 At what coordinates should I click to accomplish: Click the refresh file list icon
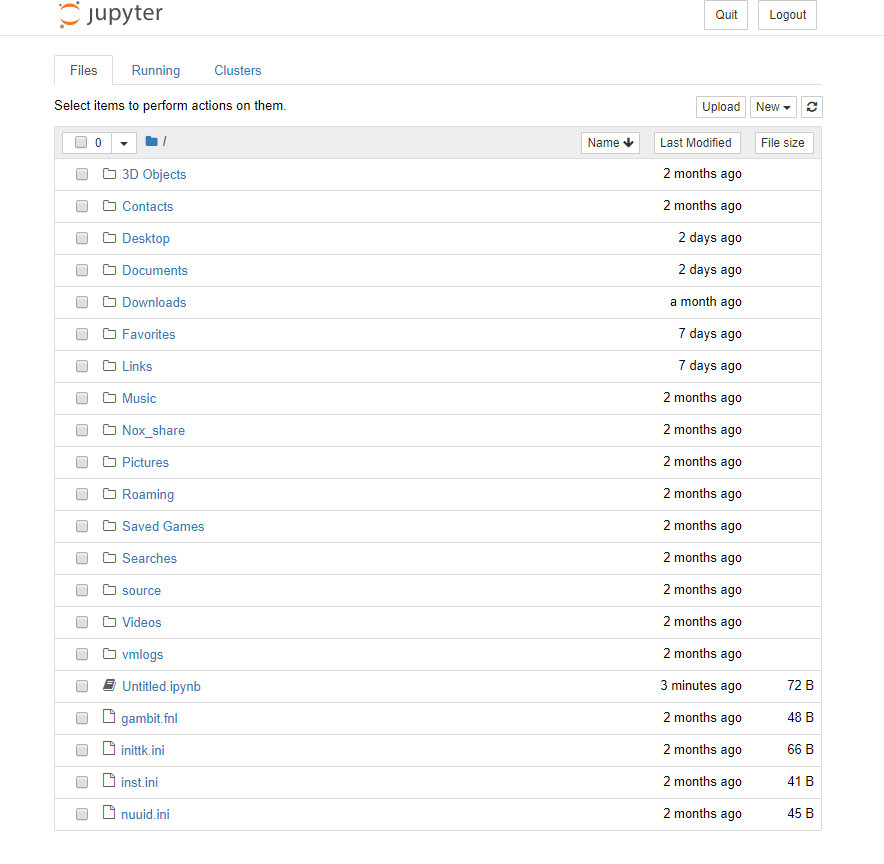tap(812, 107)
